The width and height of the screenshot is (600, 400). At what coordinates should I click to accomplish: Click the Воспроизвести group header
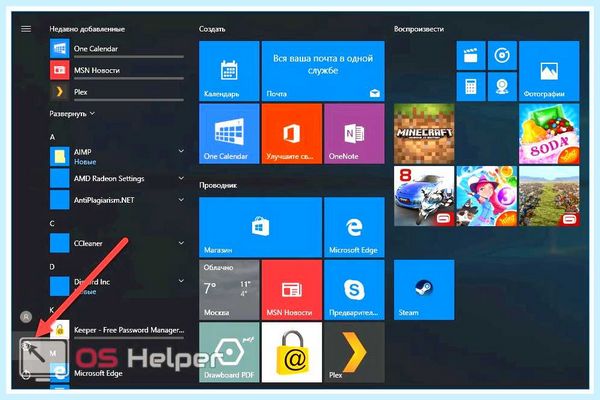pos(419,29)
